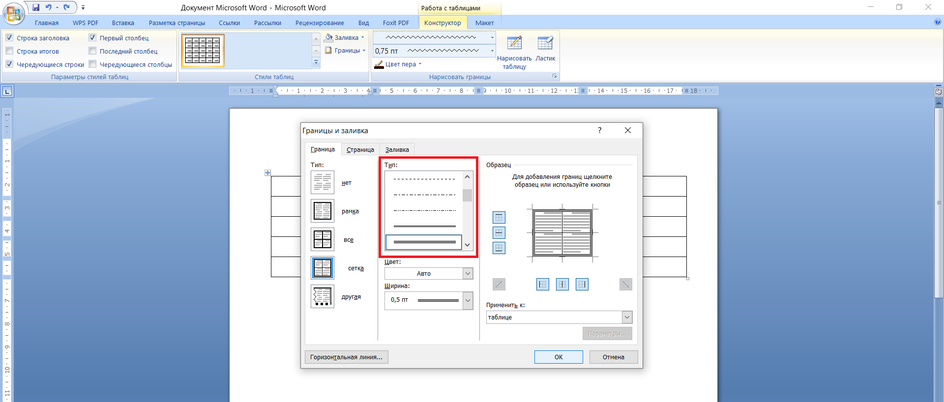Choose the selected thick solid line style
The image size is (944, 402).
coord(424,242)
